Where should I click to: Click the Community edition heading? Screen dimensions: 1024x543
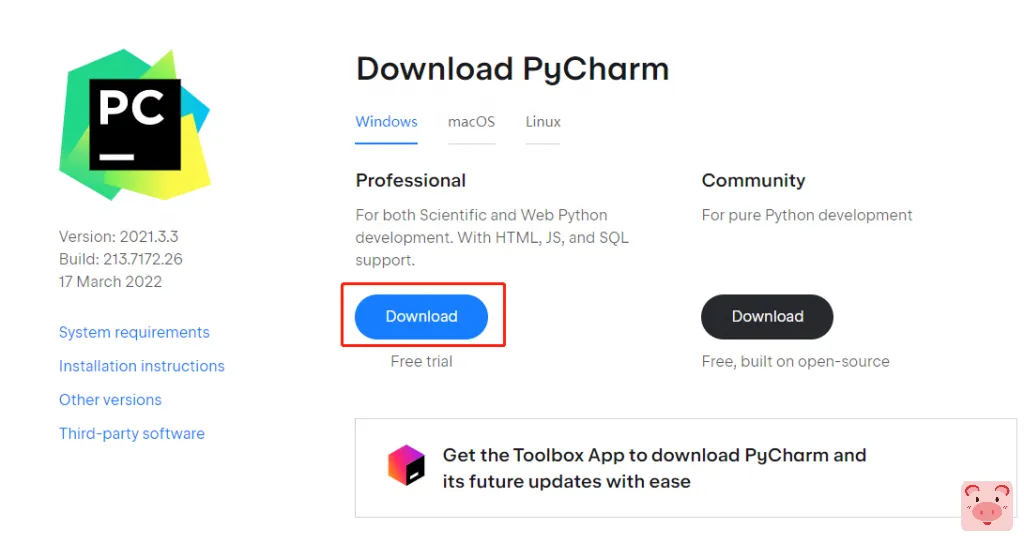click(753, 181)
